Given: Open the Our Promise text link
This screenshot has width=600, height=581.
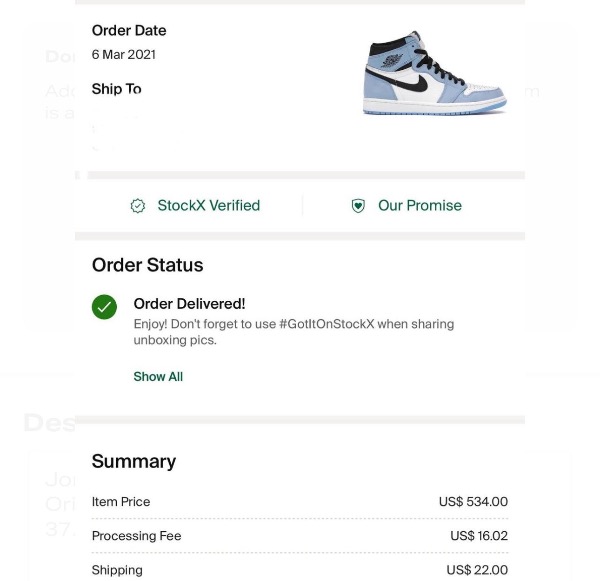Looking at the screenshot, I should 419,206.
